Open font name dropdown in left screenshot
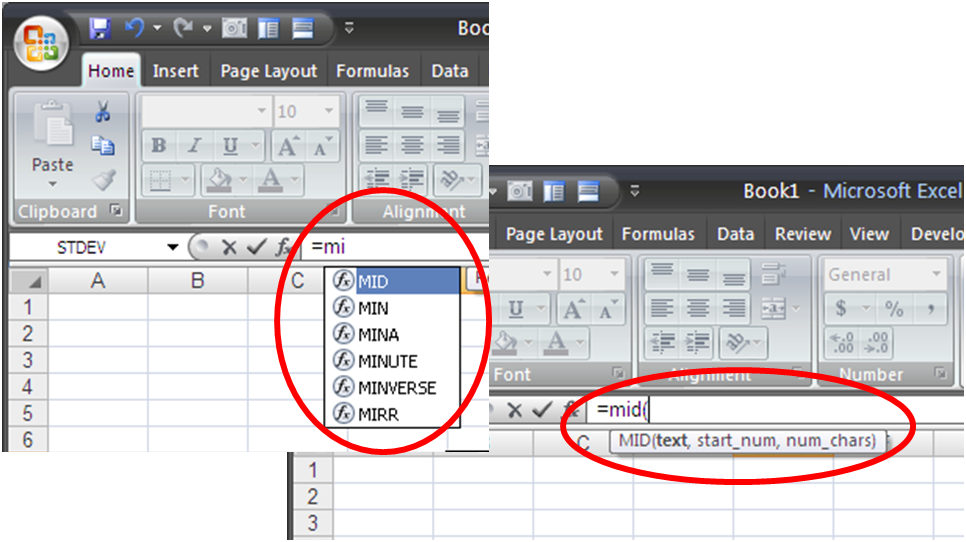This screenshot has height=542, width=966. pos(261,111)
